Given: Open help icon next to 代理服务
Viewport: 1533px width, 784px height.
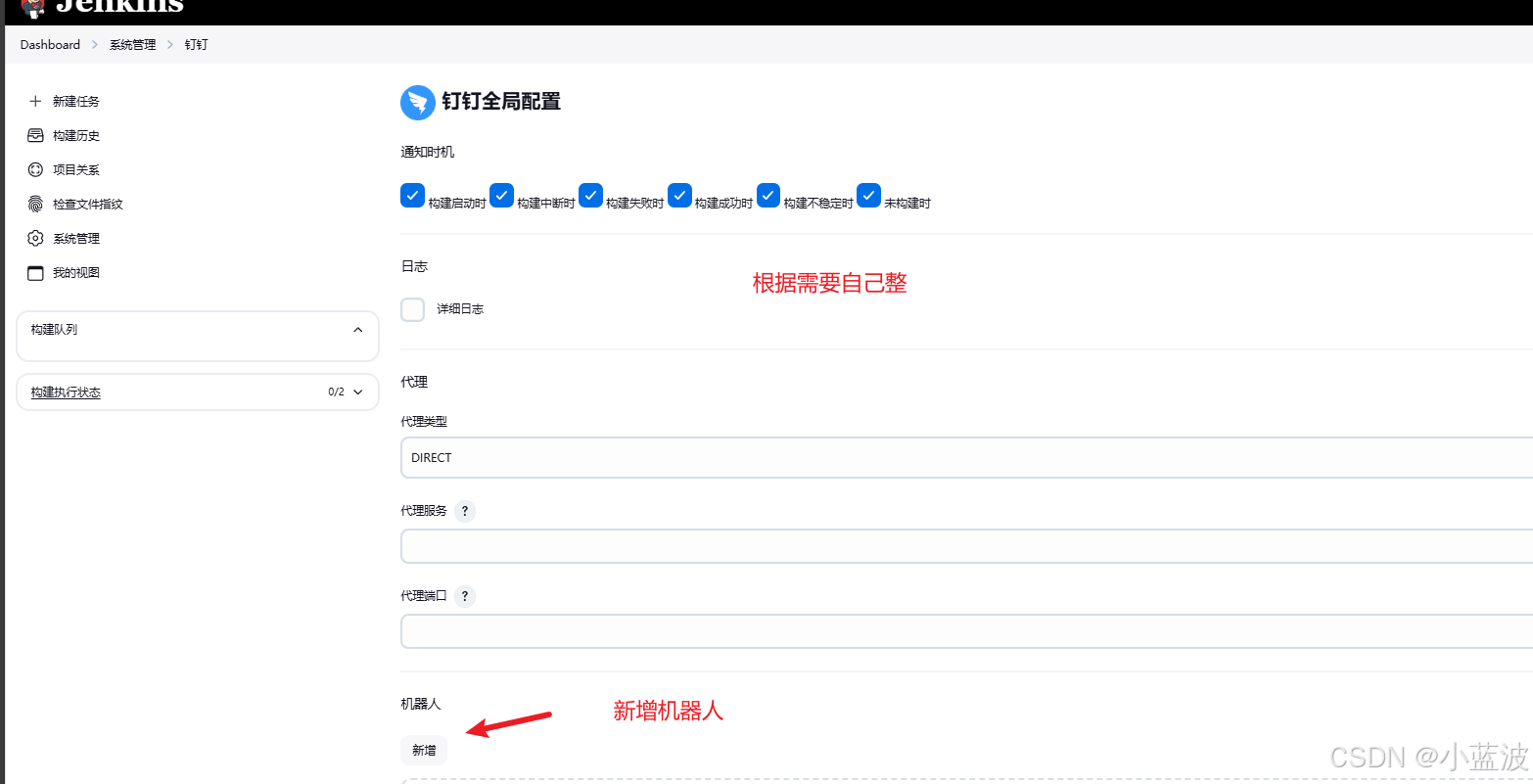Looking at the screenshot, I should coord(465,511).
